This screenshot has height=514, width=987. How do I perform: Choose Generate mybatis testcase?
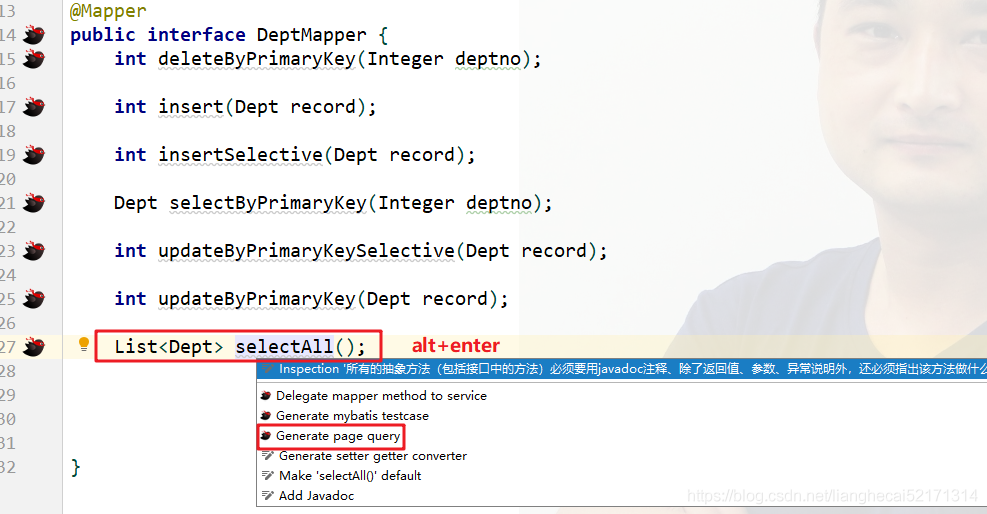point(352,416)
